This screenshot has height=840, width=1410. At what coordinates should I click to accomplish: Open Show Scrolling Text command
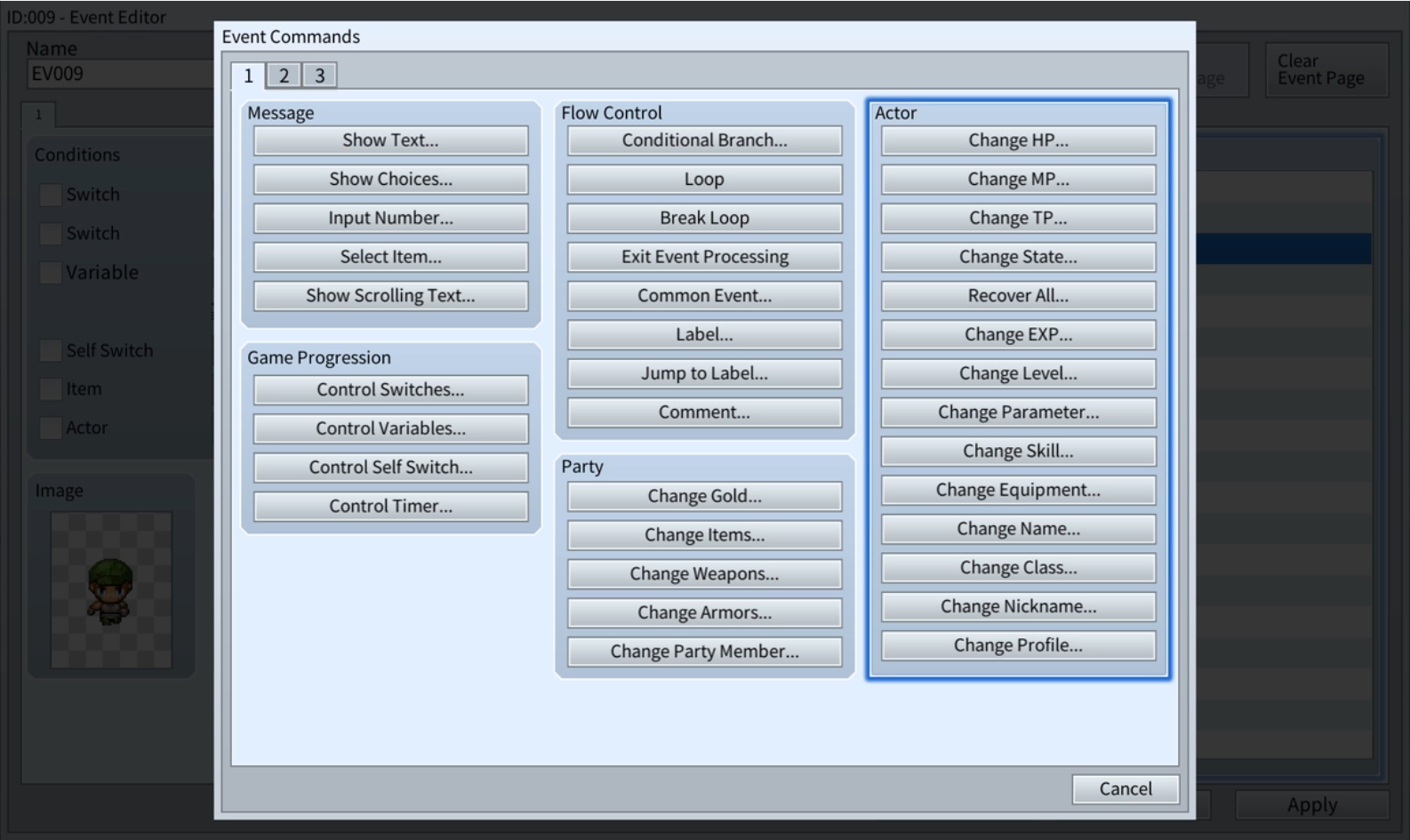390,296
